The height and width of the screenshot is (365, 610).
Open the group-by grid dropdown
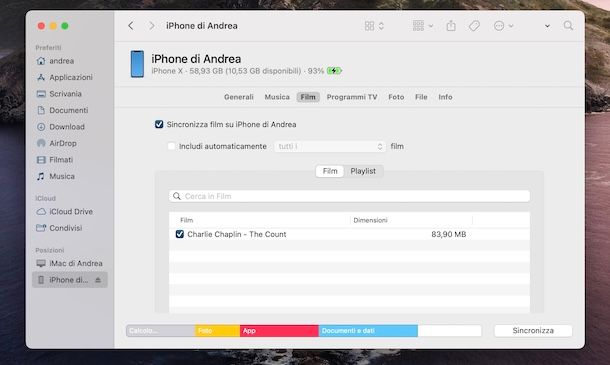point(422,26)
